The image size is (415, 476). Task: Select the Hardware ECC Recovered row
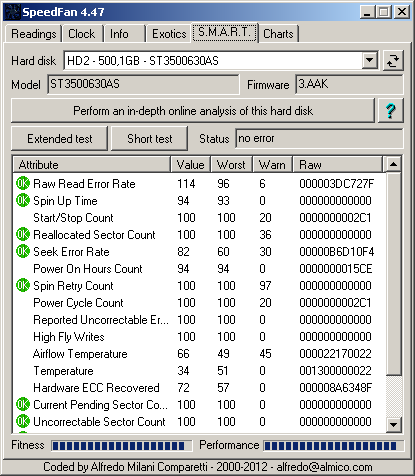(199, 387)
